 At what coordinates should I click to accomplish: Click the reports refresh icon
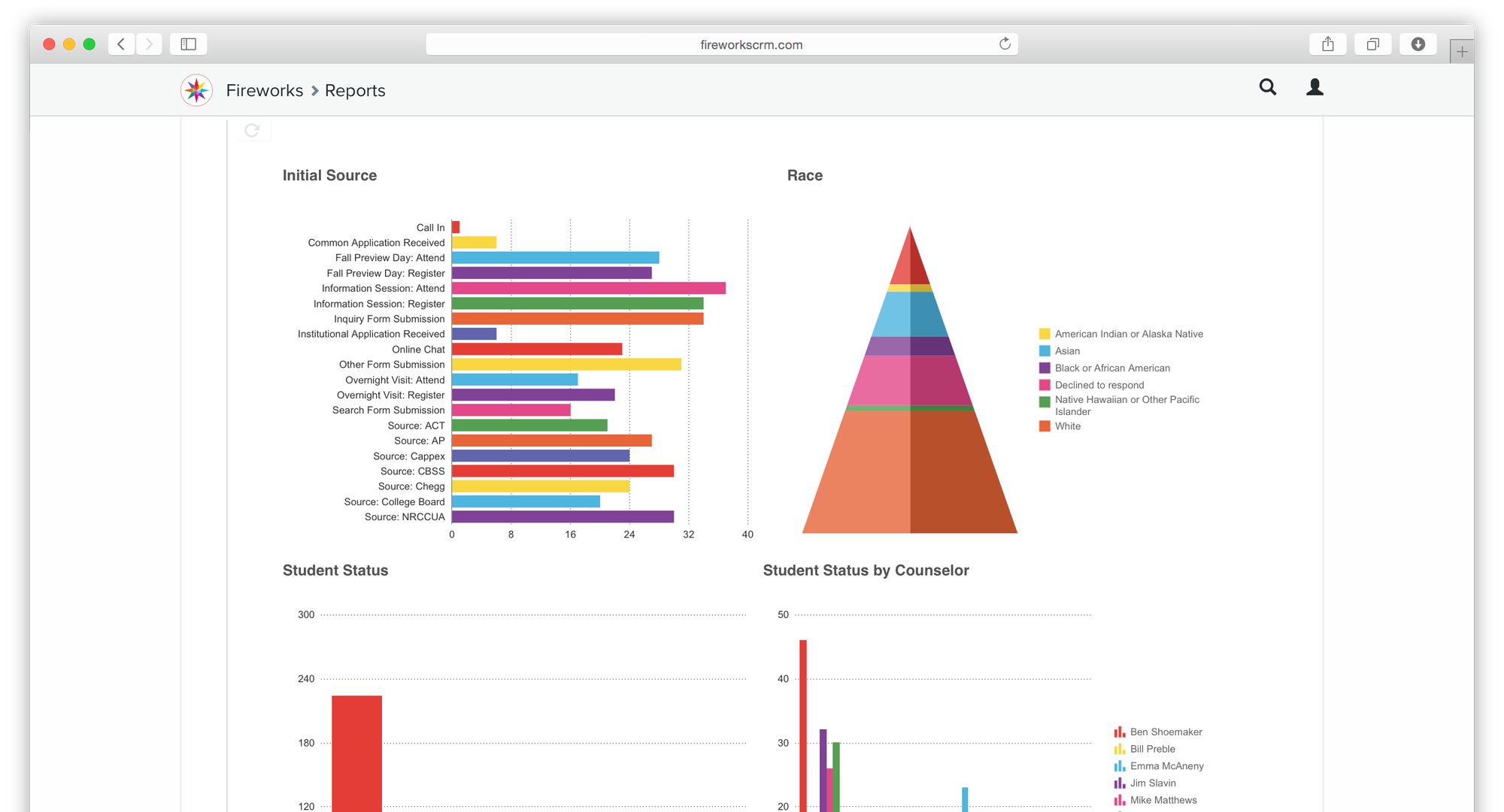tap(253, 130)
